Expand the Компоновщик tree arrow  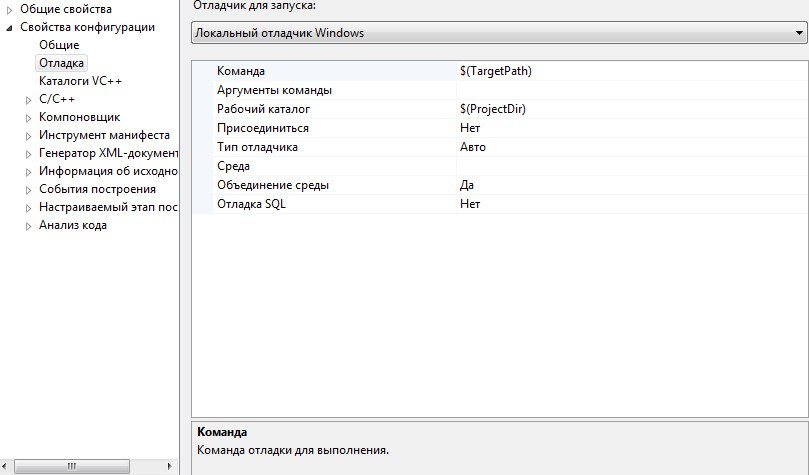click(29, 117)
